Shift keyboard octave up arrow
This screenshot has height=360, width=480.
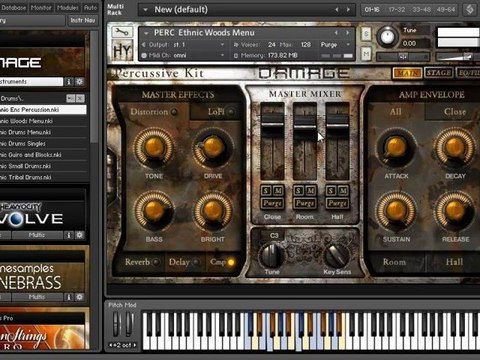click(135, 345)
